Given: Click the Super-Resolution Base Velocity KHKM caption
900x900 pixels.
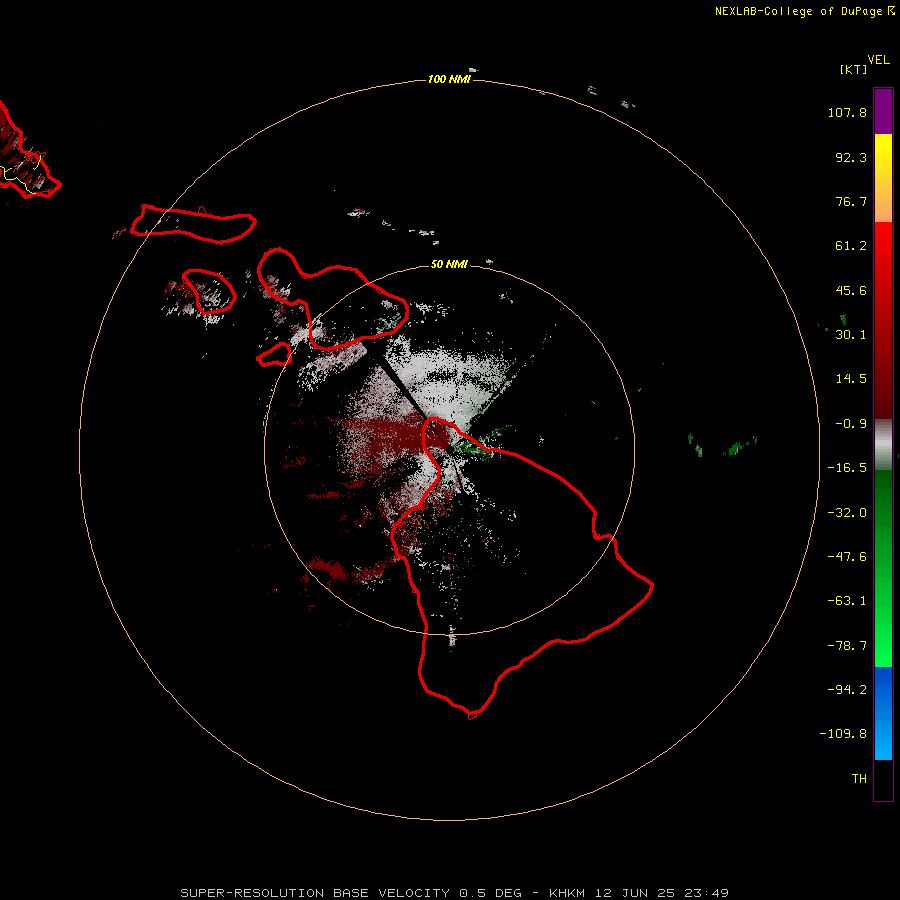Looking at the screenshot, I should [x=455, y=893].
